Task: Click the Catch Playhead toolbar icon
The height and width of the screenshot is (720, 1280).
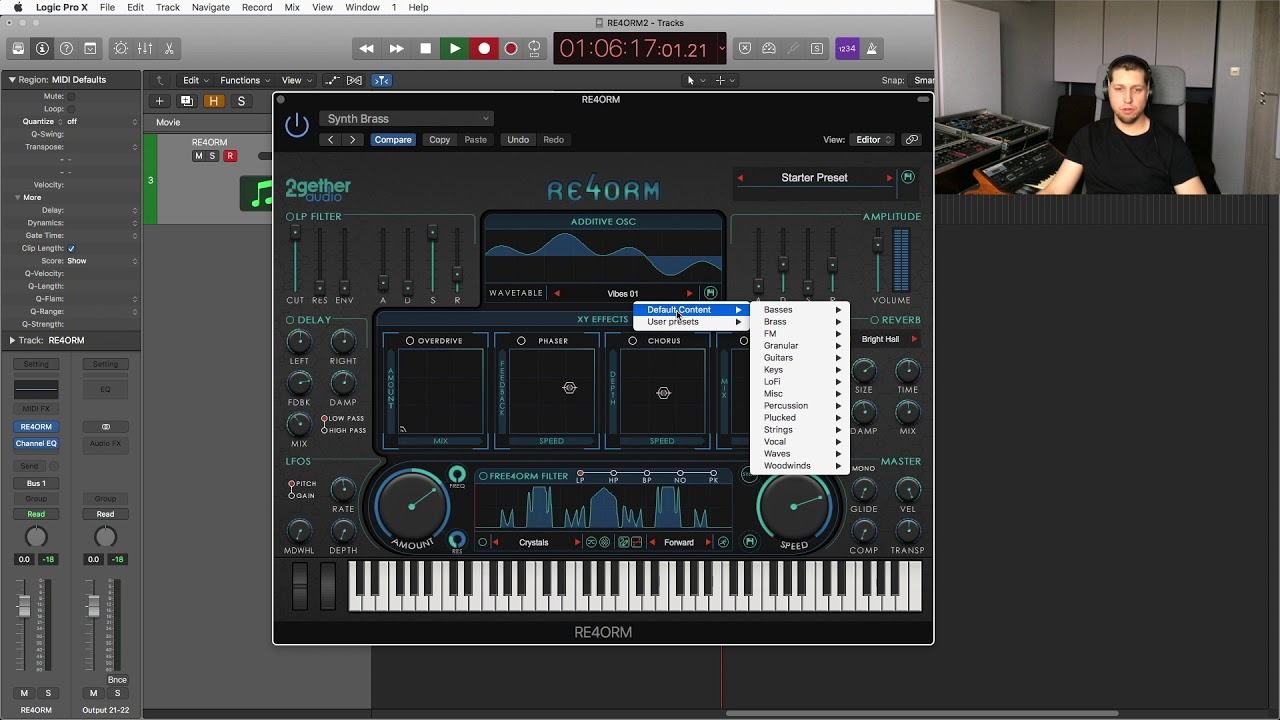Action: [381, 80]
